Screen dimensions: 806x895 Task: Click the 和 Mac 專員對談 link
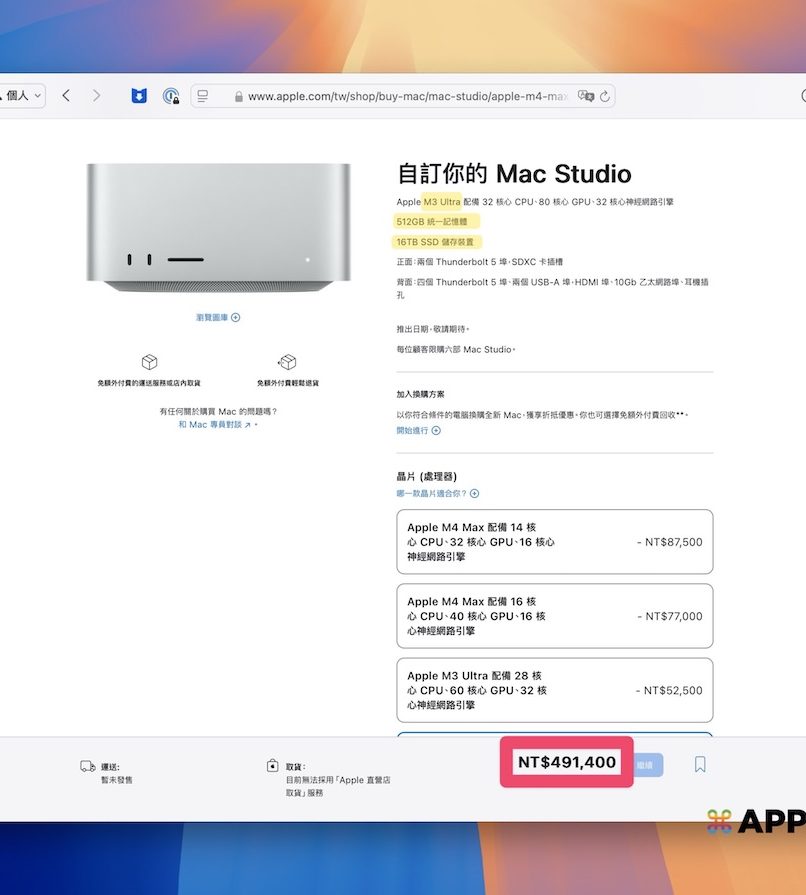(216, 424)
